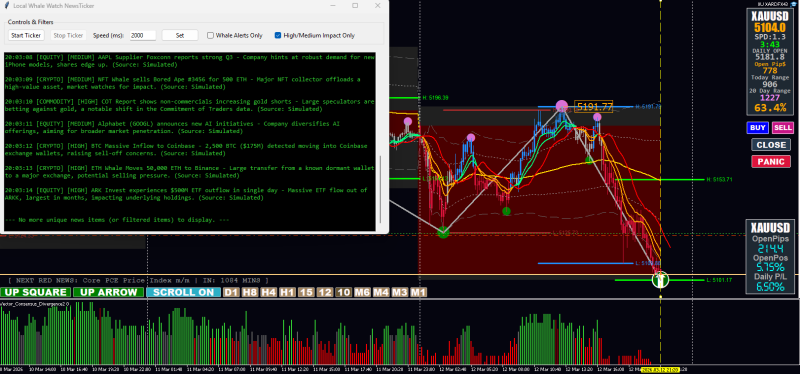Maximize the Local Whale Watch NewsTicker window
The image size is (800, 374).
pyautogui.click(x=355, y=6)
